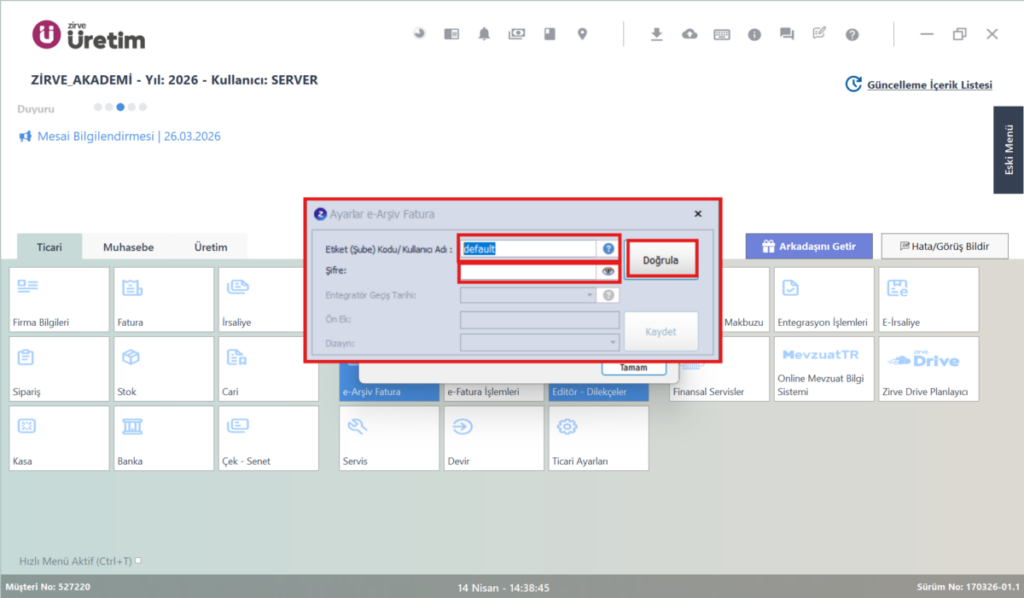The height and width of the screenshot is (598, 1024).
Task: Click the pie chart icon in top toolbar
Action: (419, 33)
